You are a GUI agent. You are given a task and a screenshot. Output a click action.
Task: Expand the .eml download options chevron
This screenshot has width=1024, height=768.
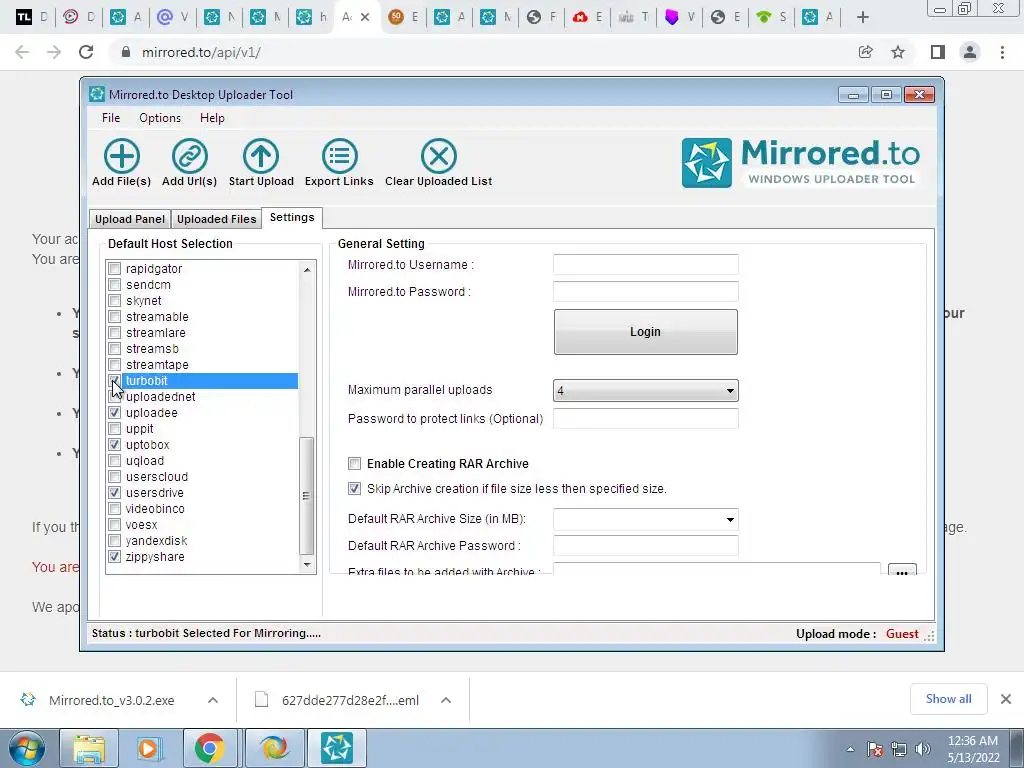click(446, 700)
